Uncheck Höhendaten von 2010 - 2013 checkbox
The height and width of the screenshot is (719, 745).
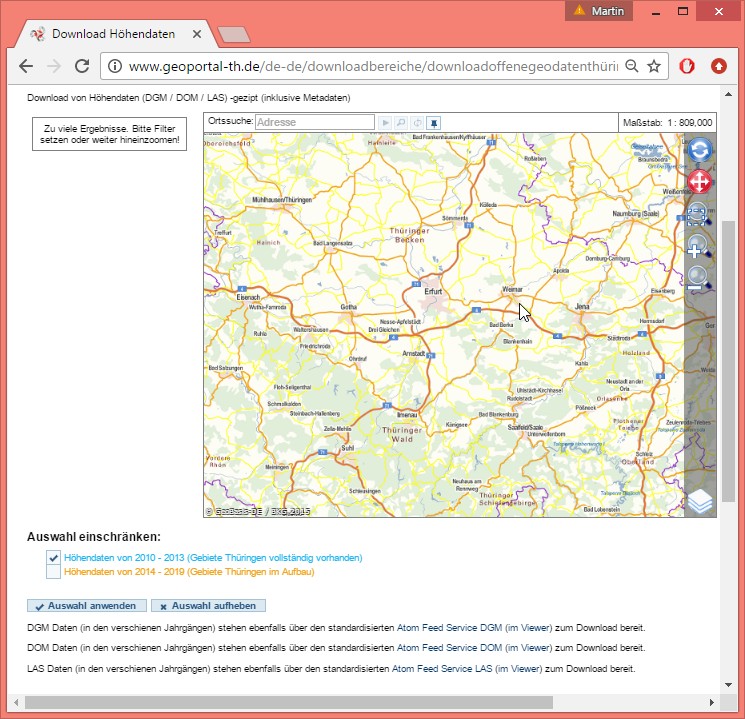point(54,558)
